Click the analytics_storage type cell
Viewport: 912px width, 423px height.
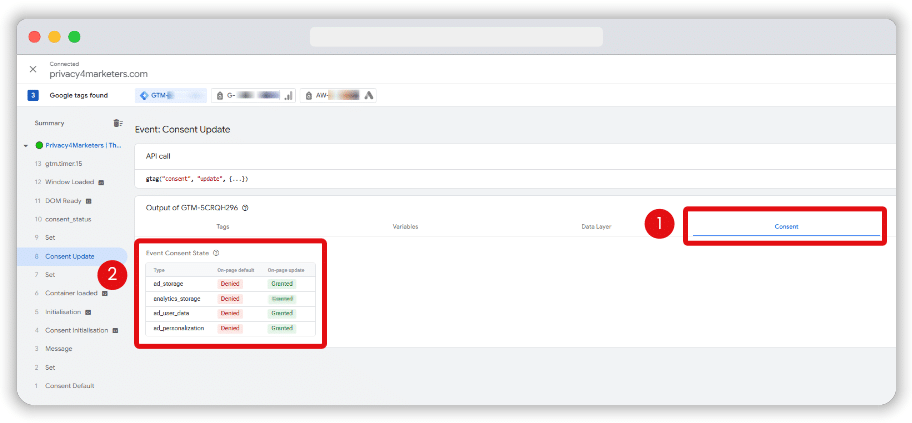[177, 298]
